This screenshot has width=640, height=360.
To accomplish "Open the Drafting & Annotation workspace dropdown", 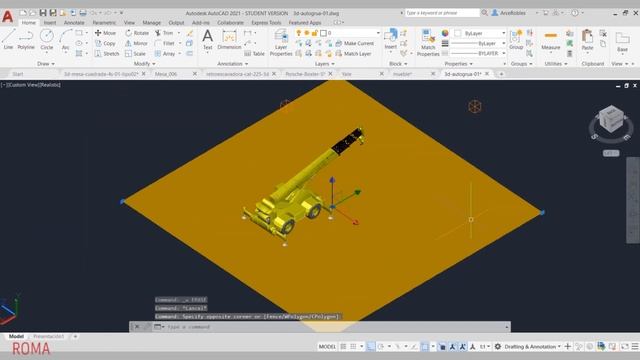I will tap(532, 347).
